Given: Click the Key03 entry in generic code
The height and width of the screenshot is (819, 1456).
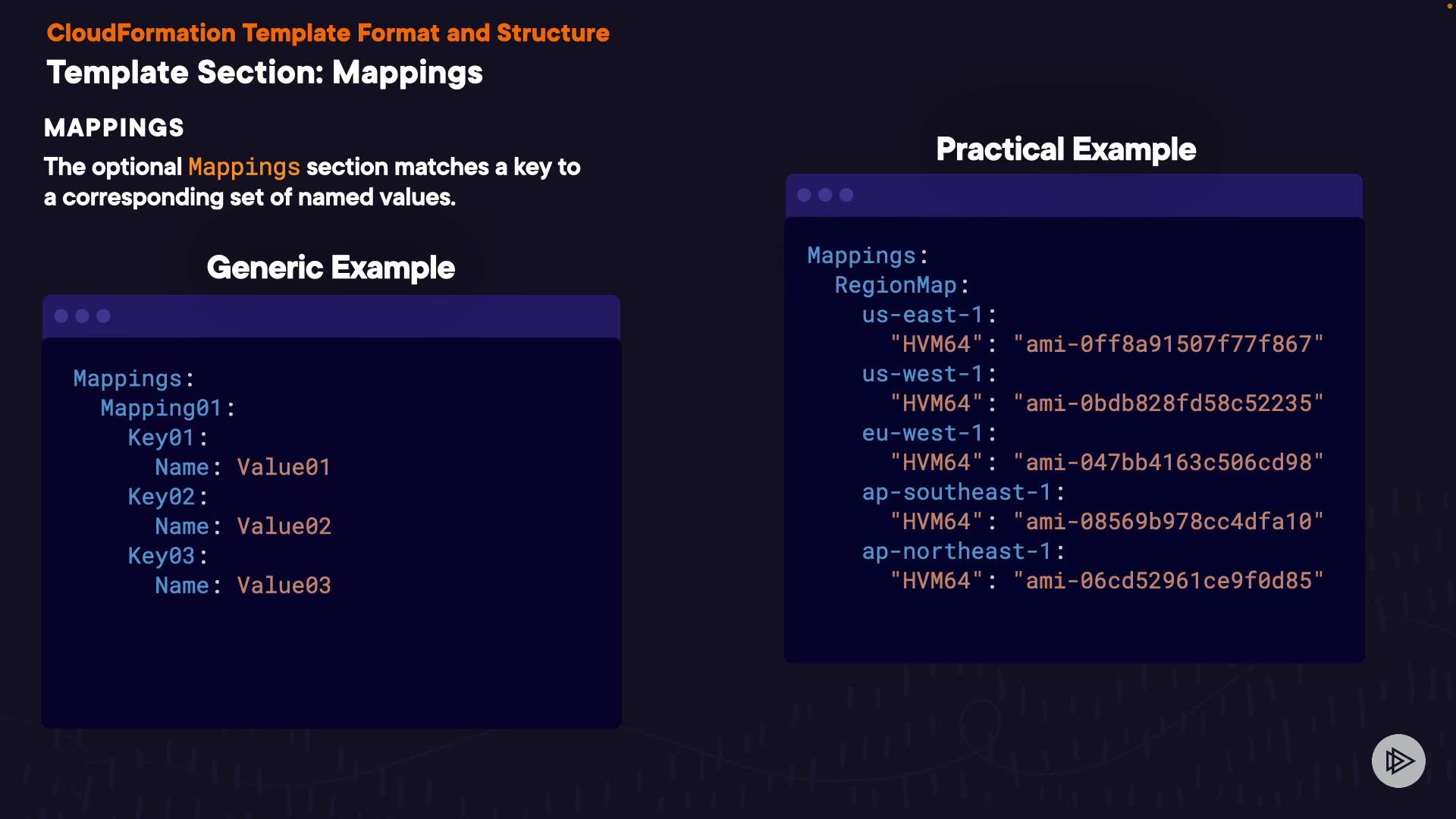Looking at the screenshot, I should coord(162,556).
